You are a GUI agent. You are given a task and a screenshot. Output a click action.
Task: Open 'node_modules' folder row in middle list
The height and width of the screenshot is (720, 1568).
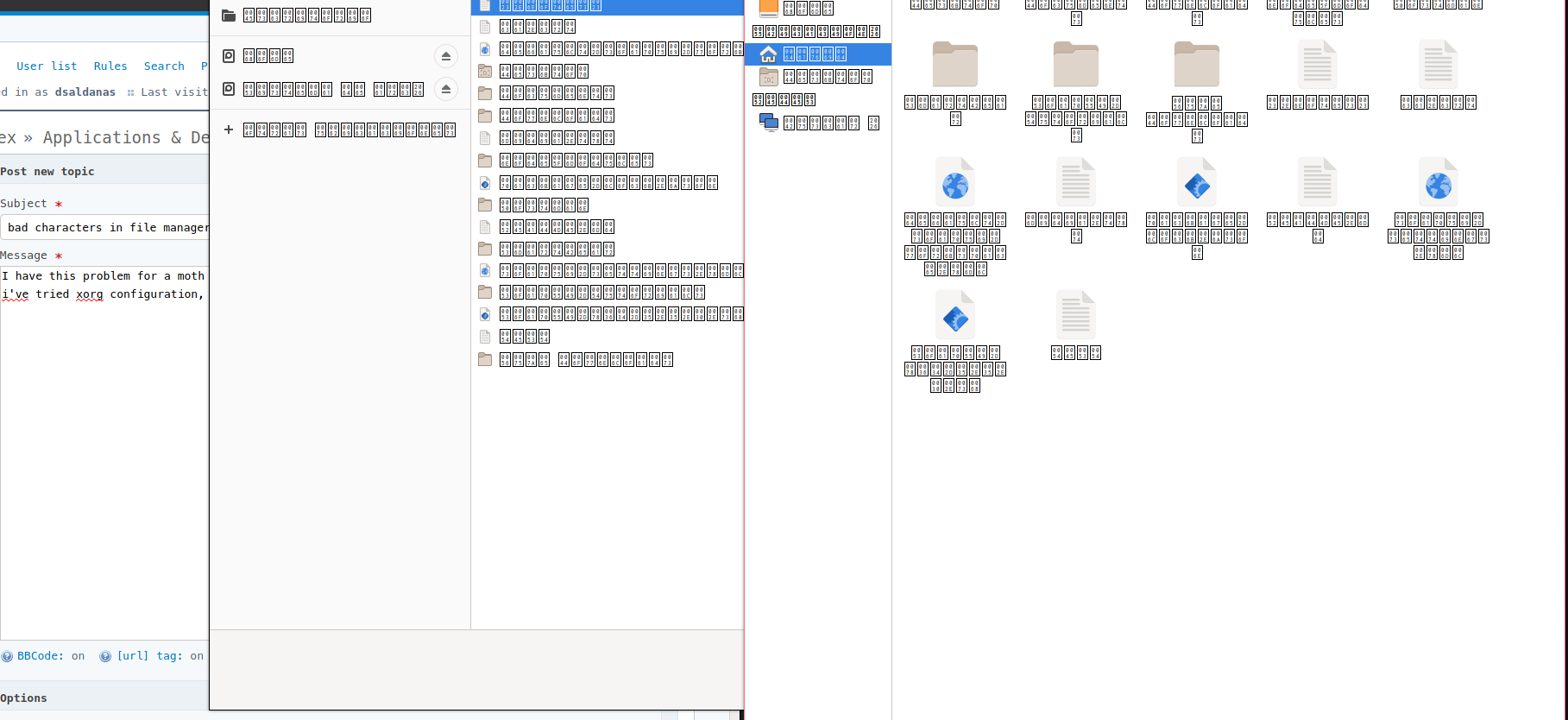tap(608, 160)
